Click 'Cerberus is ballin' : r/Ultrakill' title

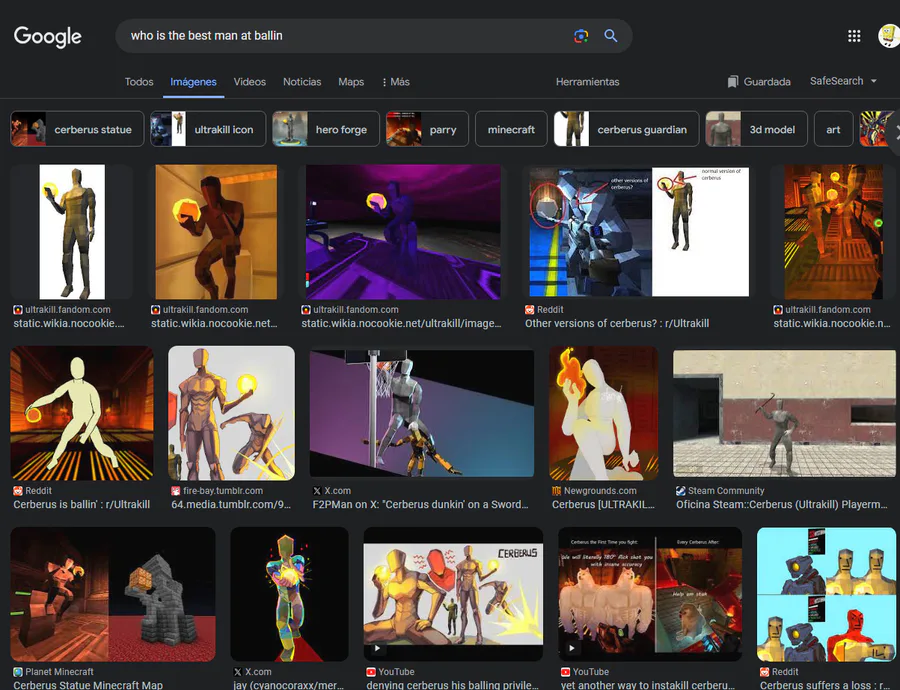(x=82, y=505)
